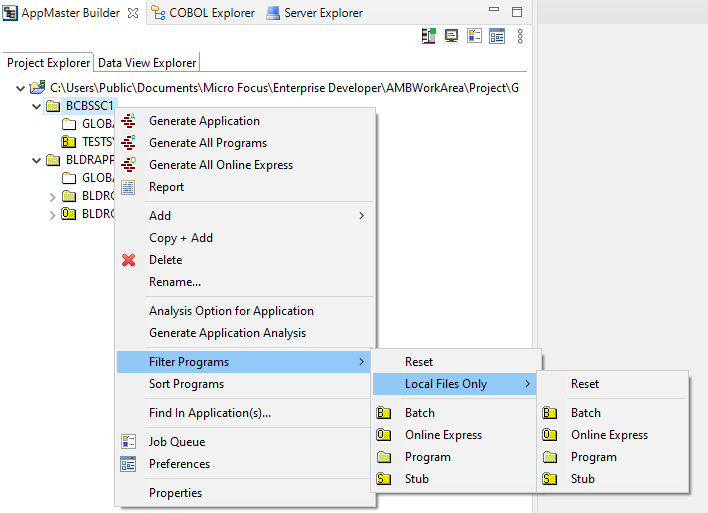Open Properties from context menu
Image resolution: width=708 pixels, height=513 pixels.
pyautogui.click(x=246, y=493)
